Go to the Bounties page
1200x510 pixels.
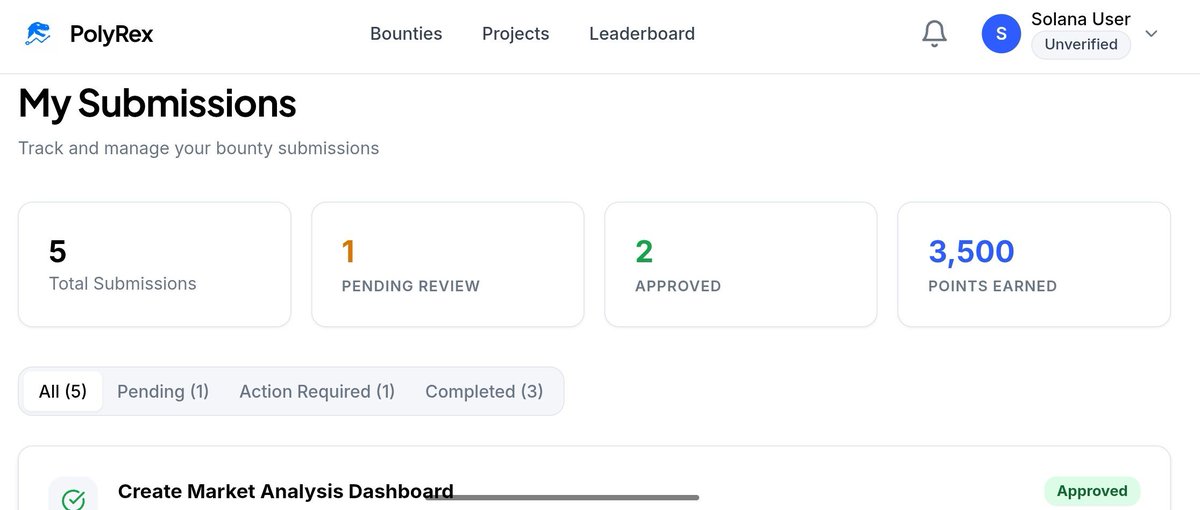coord(406,34)
